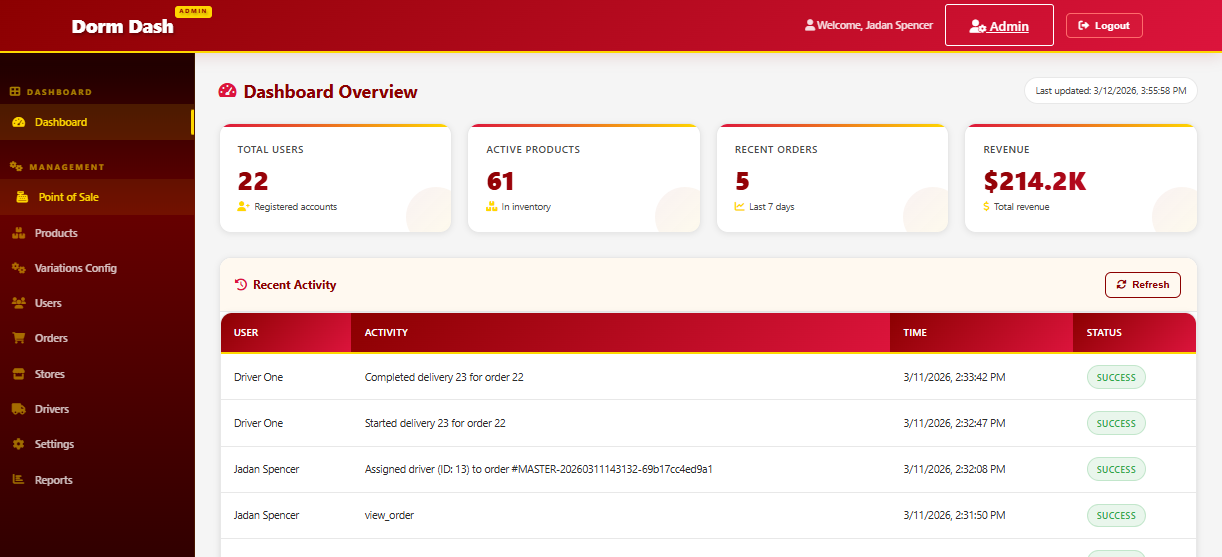
Task: Click the Variations Config gears icon
Action: pos(18,268)
